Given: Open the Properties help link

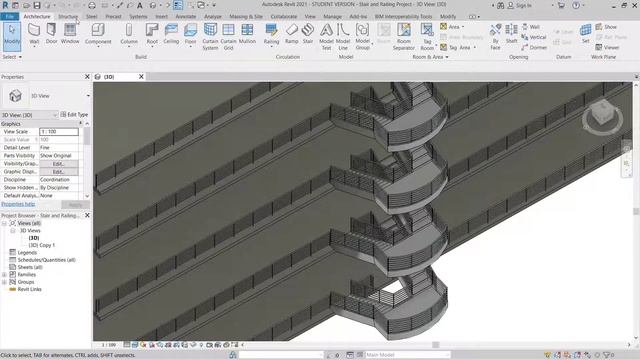Looking at the screenshot, I should point(18,204).
